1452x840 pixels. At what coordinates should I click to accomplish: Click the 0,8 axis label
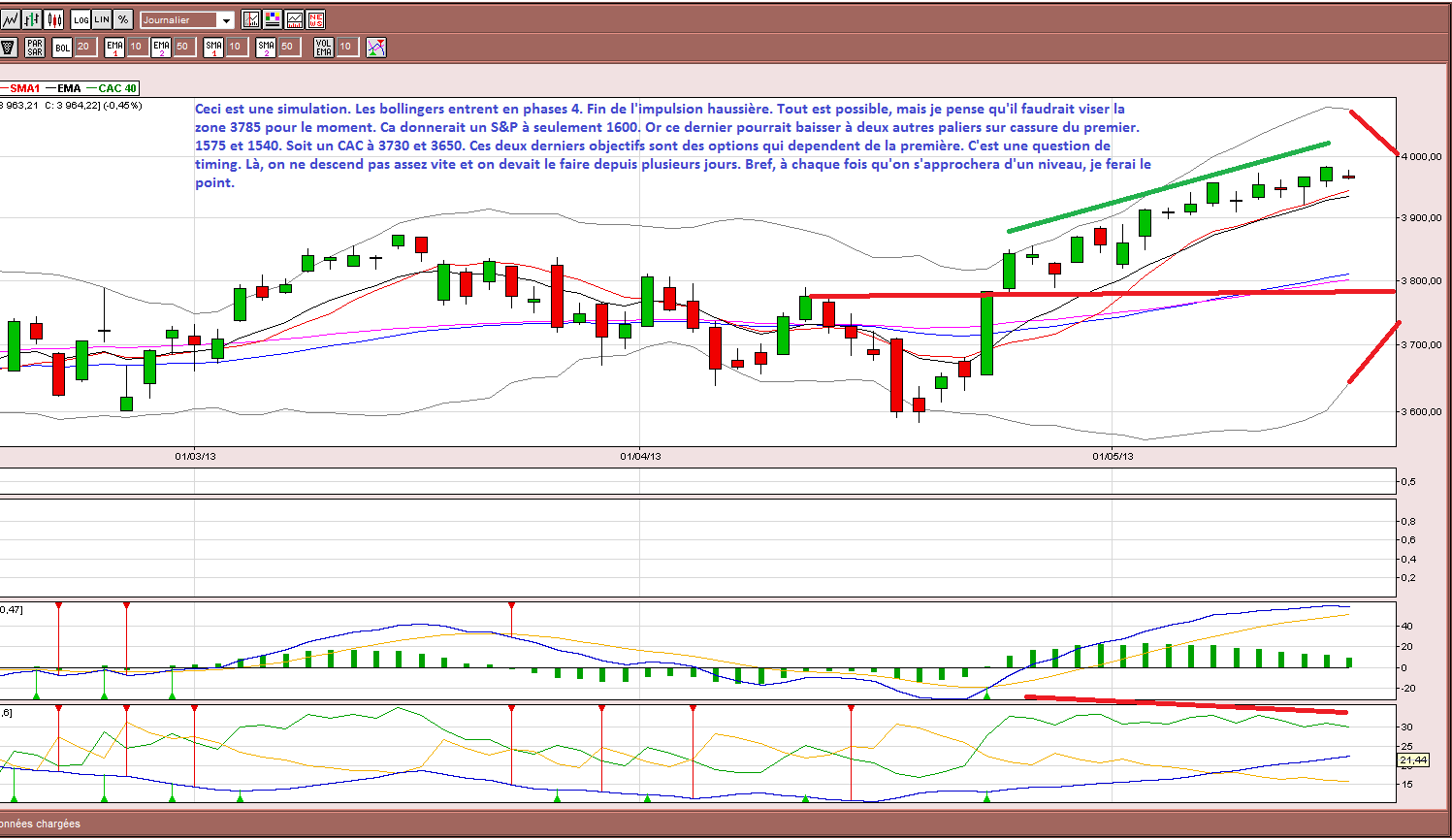pyautogui.click(x=1408, y=522)
